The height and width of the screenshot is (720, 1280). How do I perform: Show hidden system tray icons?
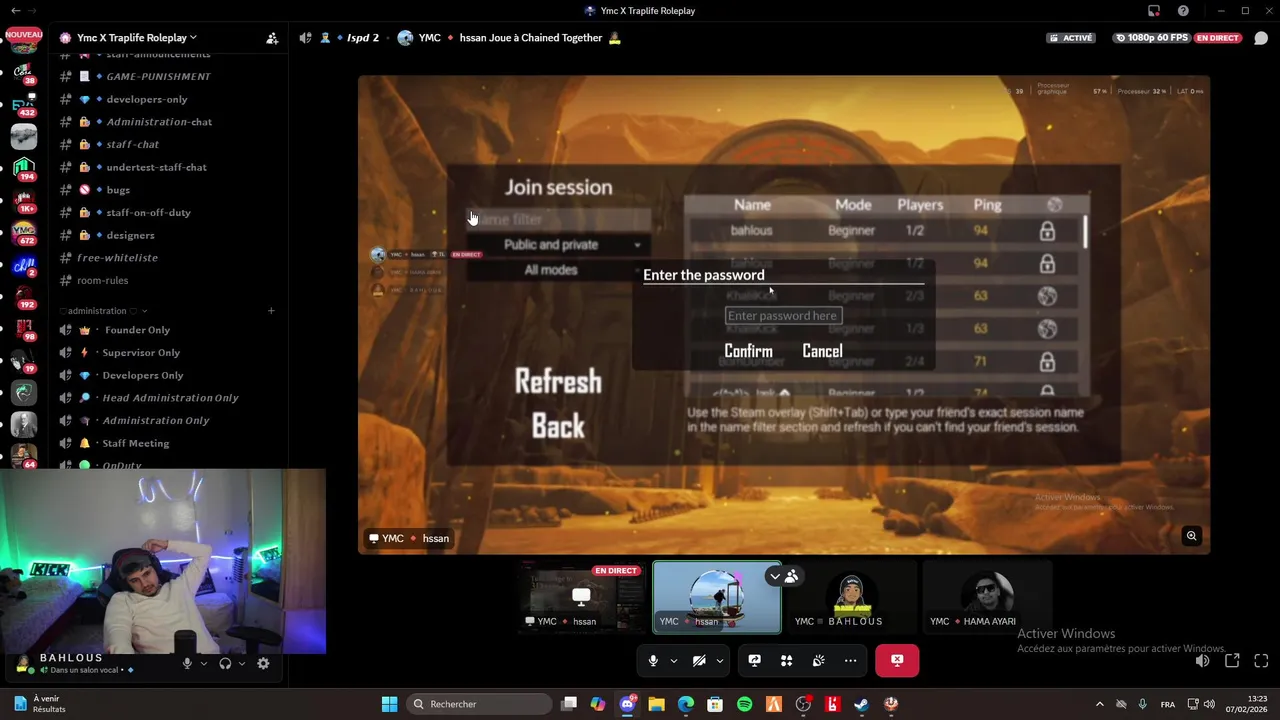pos(1099,704)
